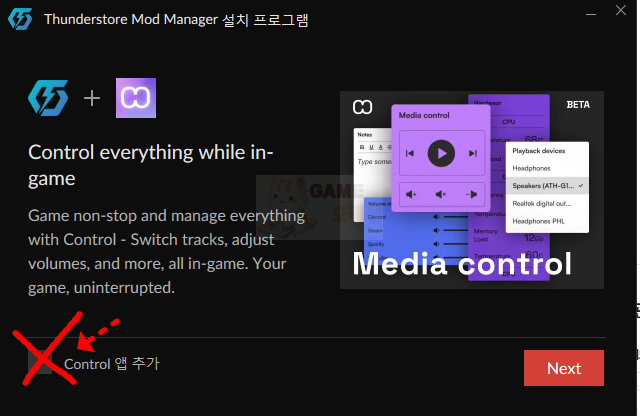Click 'Realtek digital out...' entry in promo
The image size is (640, 416).
coord(542,203)
